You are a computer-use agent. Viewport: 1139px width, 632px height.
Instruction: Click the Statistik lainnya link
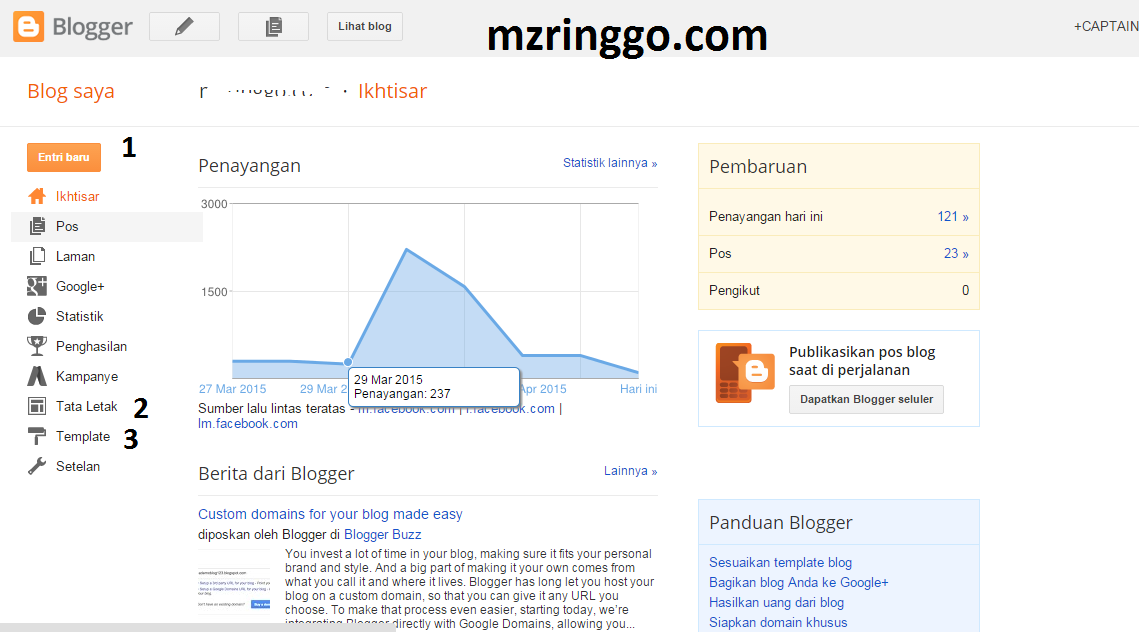(609, 163)
